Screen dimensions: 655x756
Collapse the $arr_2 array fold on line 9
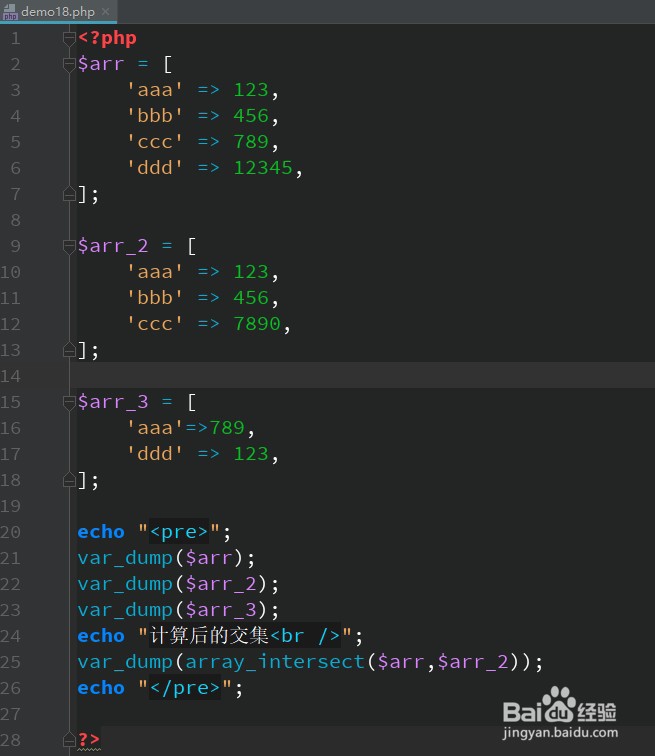point(69,246)
